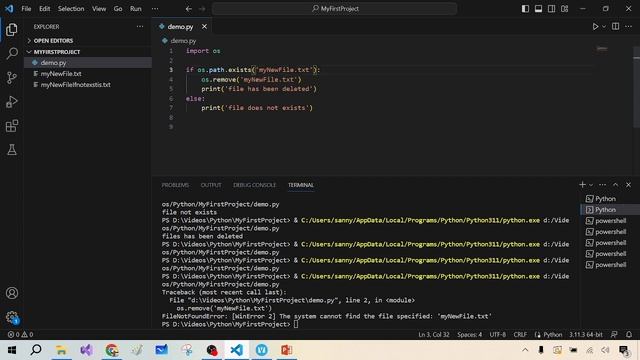Select the first powershell terminal entry
The width and height of the screenshot is (640, 360).
click(610, 221)
